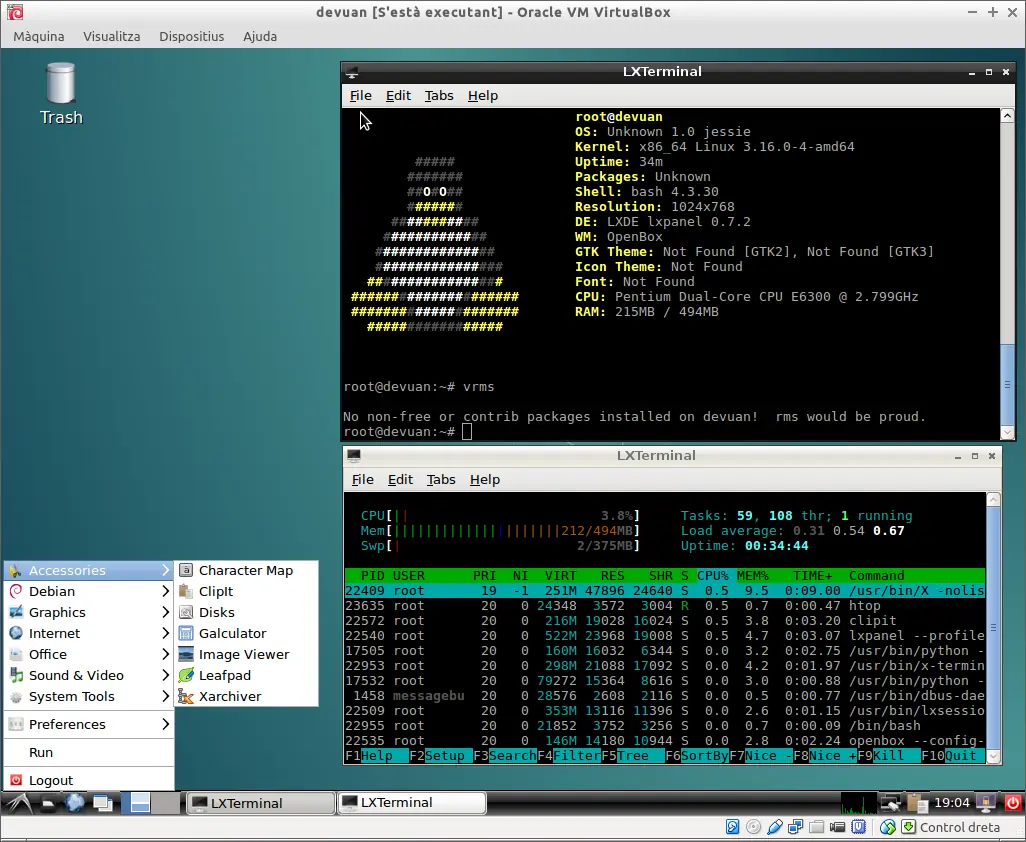
Task: Open VirtualBox Ajuda menu
Action: click(x=260, y=37)
